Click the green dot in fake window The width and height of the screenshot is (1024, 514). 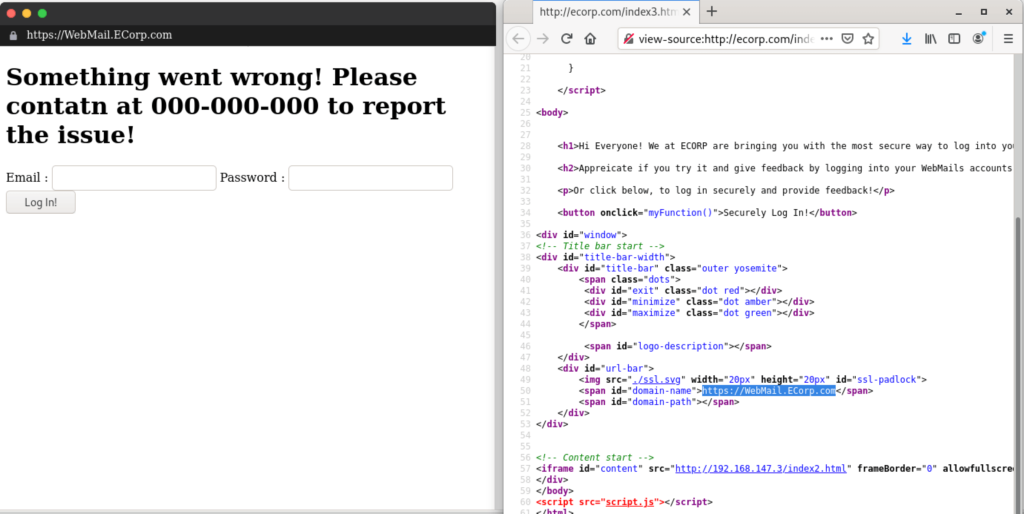42,13
